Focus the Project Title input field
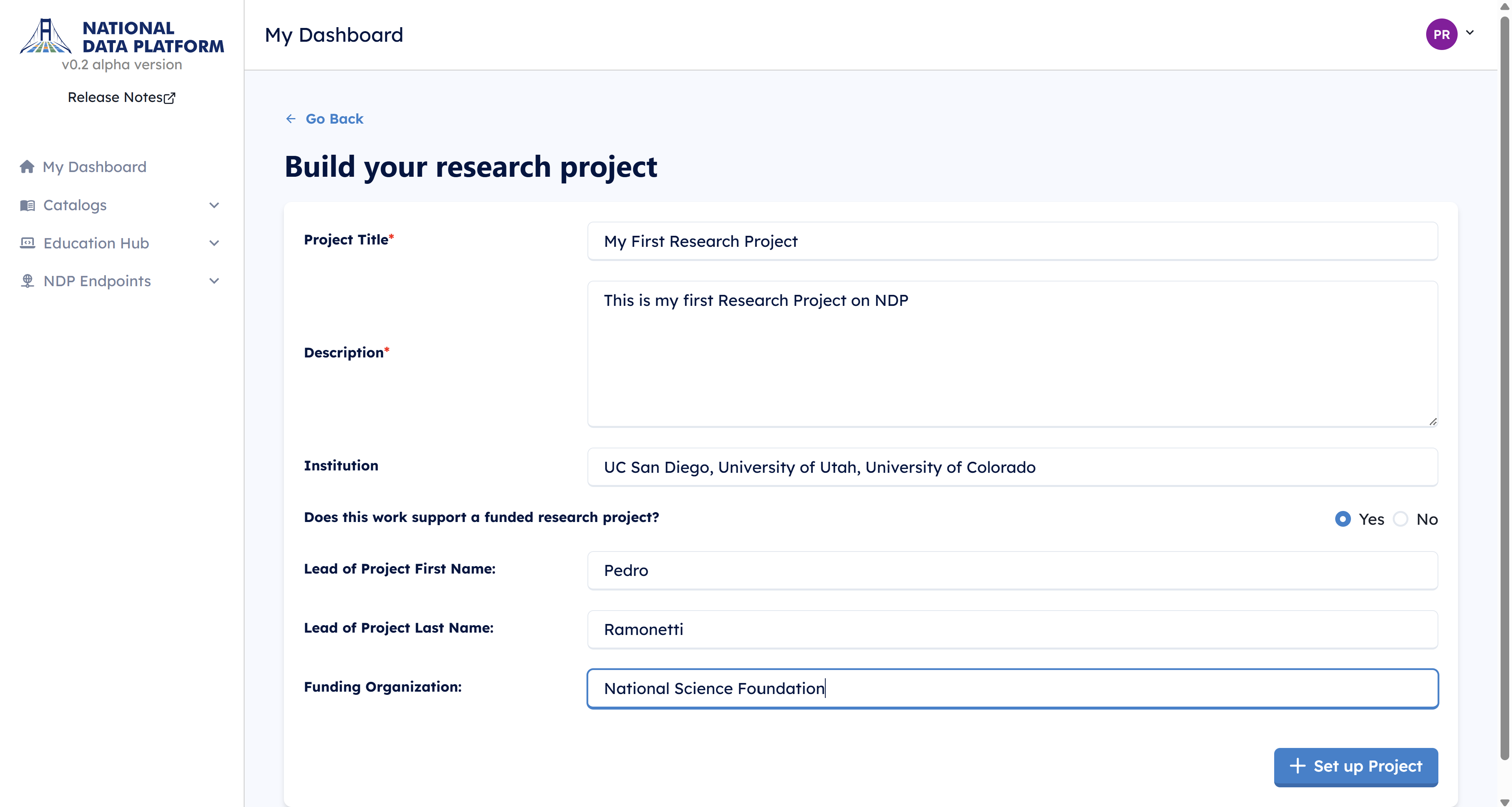Screen dimensions: 1512x807 point(1012,241)
